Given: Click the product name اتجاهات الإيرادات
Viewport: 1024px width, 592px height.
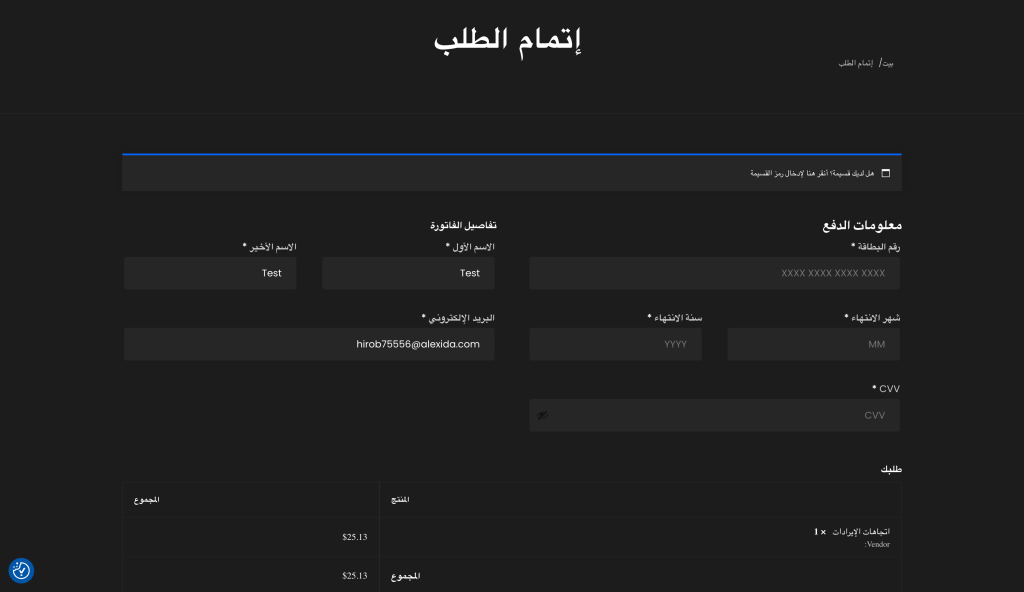Looking at the screenshot, I should pos(861,532).
